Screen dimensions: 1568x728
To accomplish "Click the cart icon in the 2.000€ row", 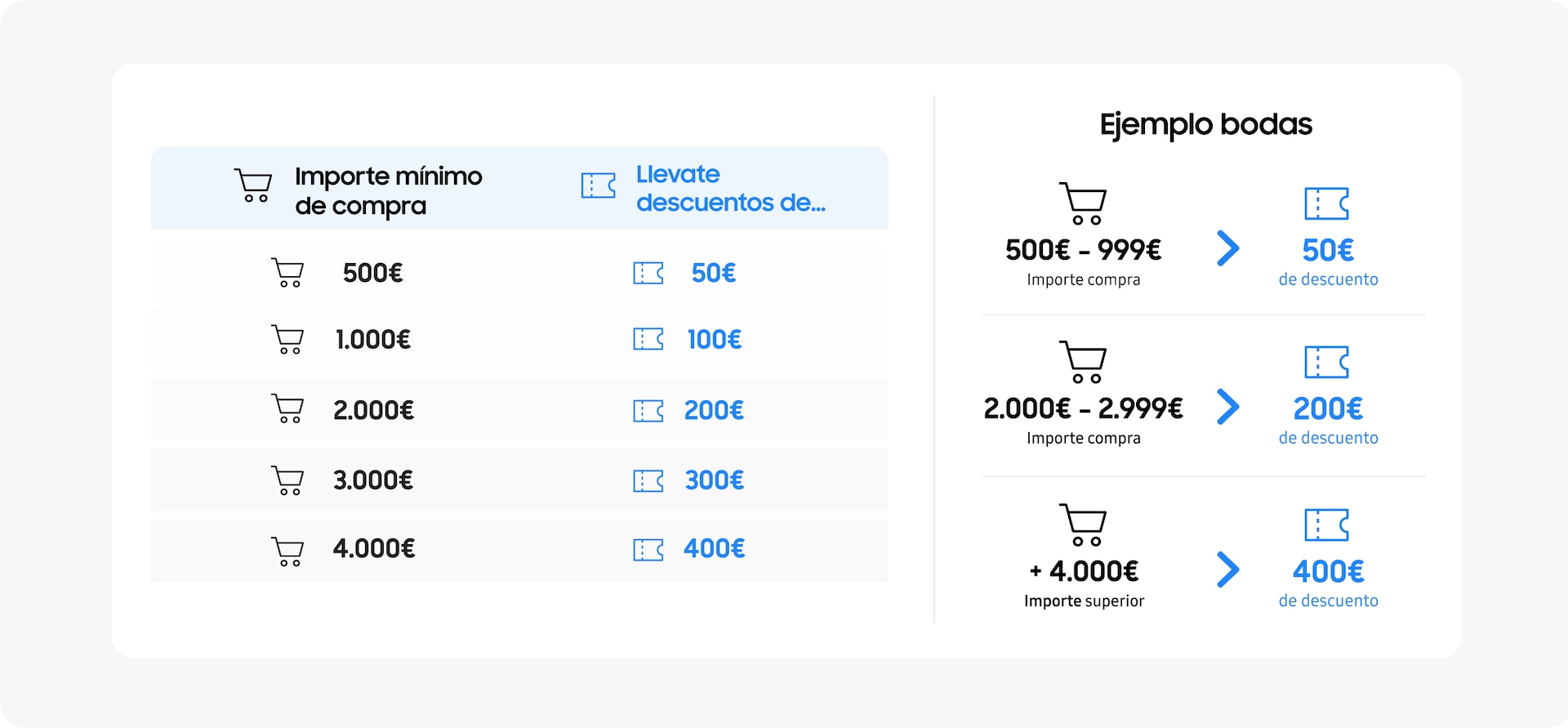I will (287, 409).
